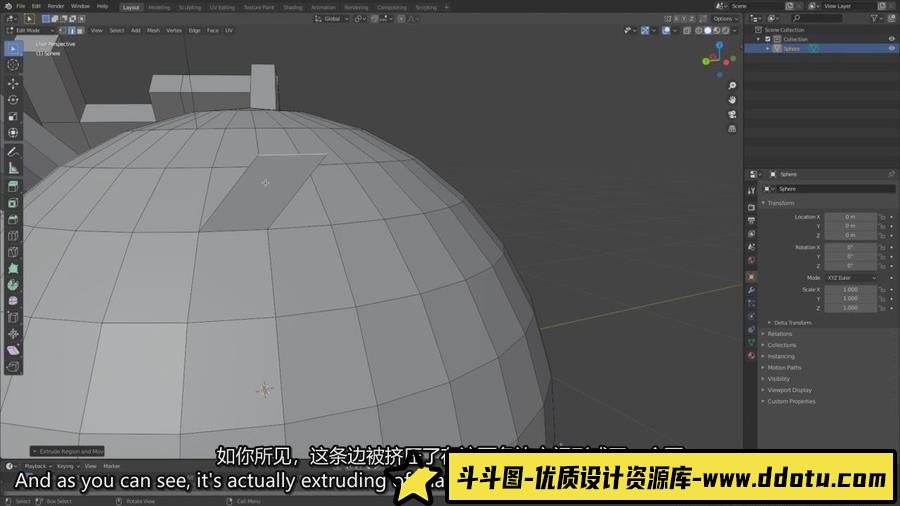The image size is (900, 506).
Task: Switch to the UV Editing workspace tab
Action: point(222,7)
